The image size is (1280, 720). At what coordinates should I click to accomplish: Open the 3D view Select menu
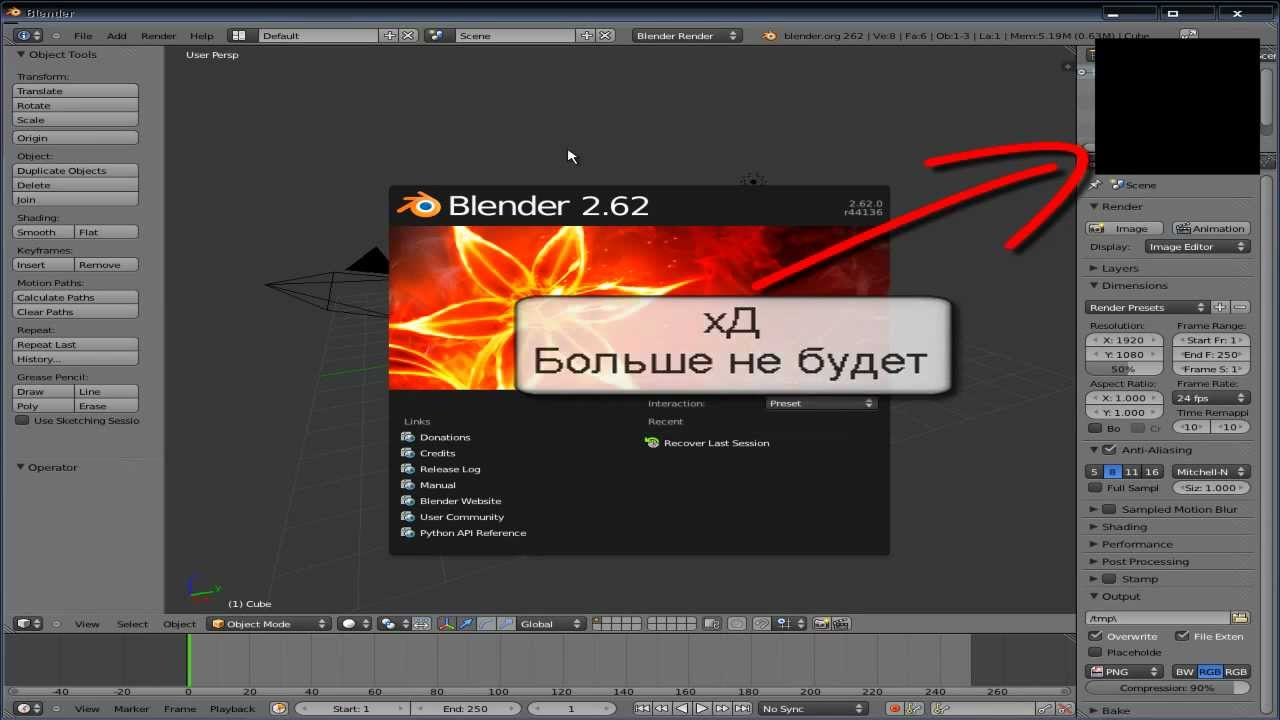tap(132, 624)
